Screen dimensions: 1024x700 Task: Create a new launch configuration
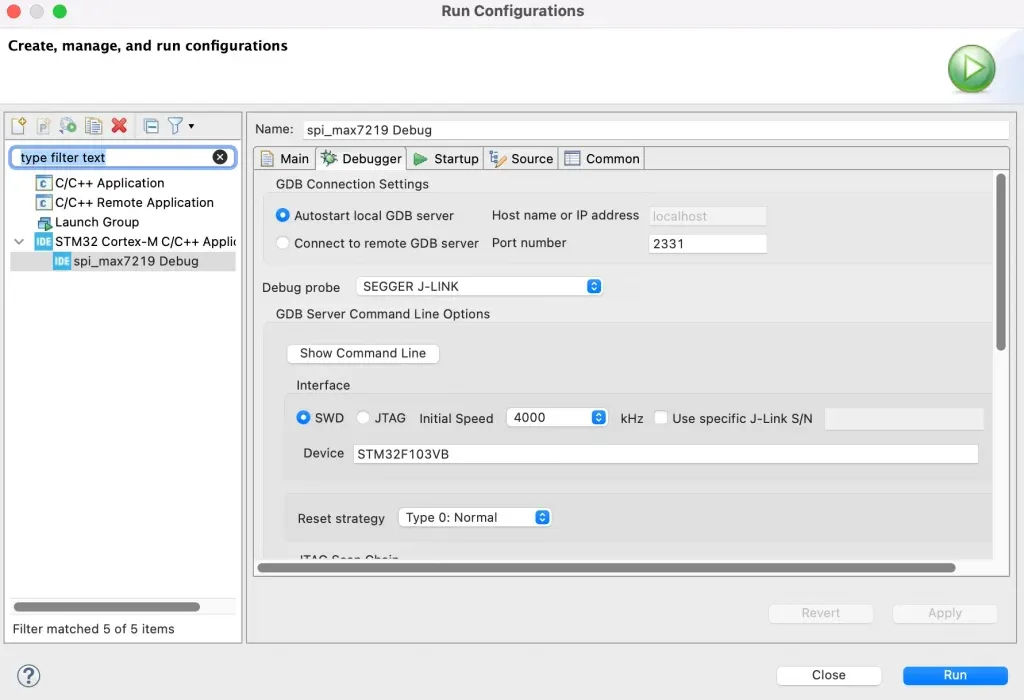18,125
